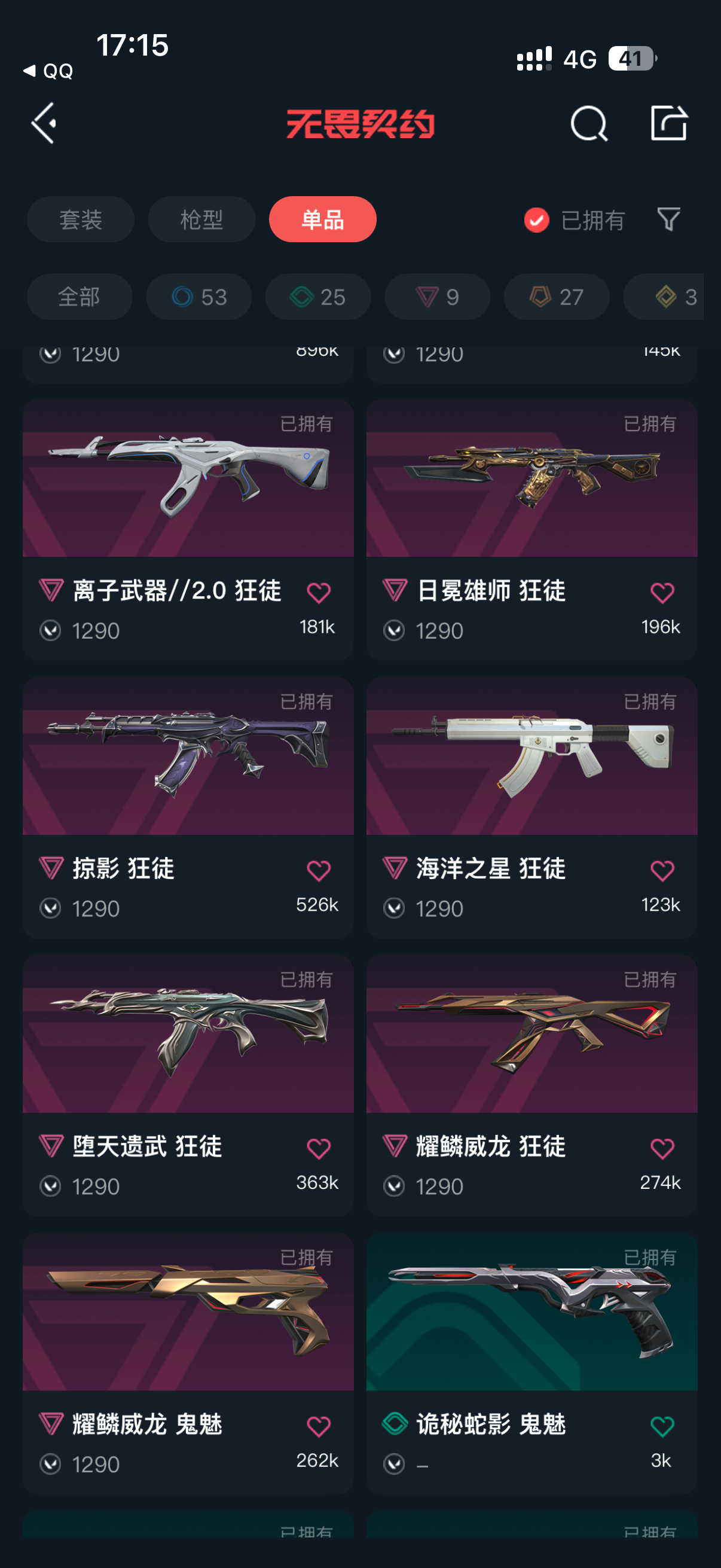The height and width of the screenshot is (1568, 721).
Task: Return to QQ via status bar
Action: point(48,71)
